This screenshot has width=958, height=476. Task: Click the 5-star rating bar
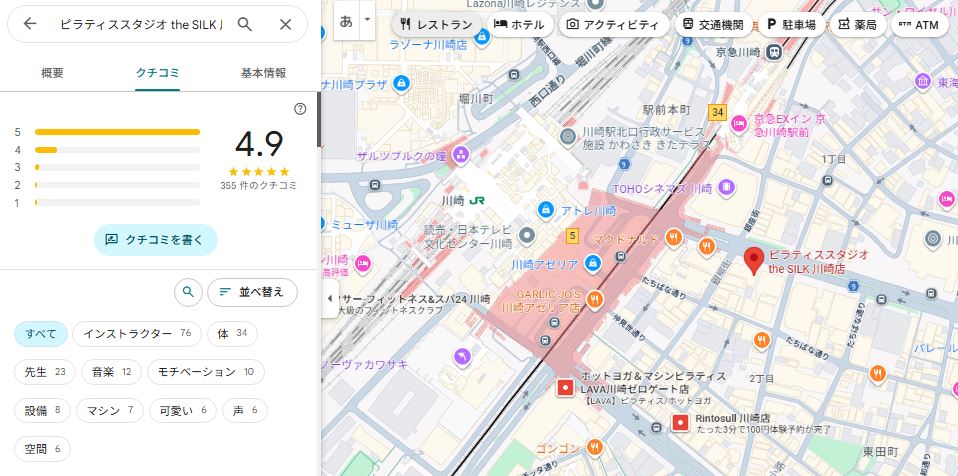coord(117,131)
